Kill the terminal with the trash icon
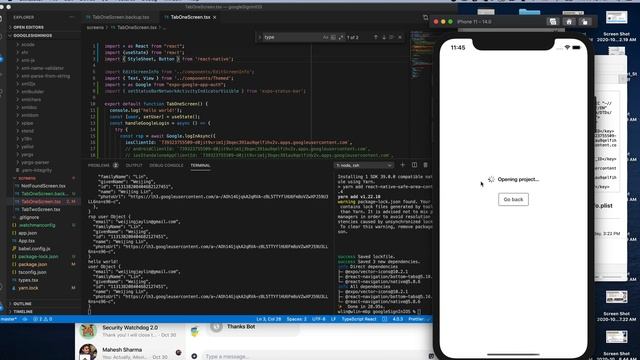 pos(425,165)
